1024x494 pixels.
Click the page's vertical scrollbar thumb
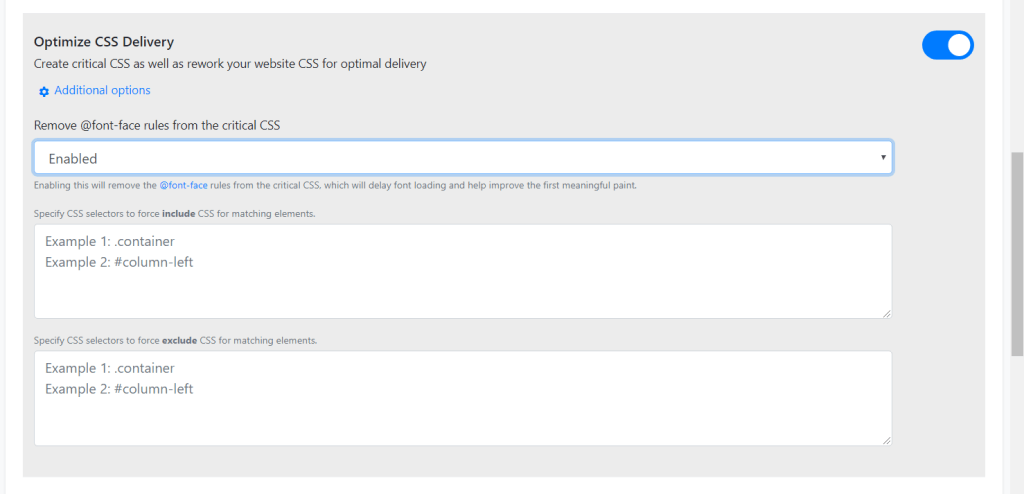(x=1017, y=255)
